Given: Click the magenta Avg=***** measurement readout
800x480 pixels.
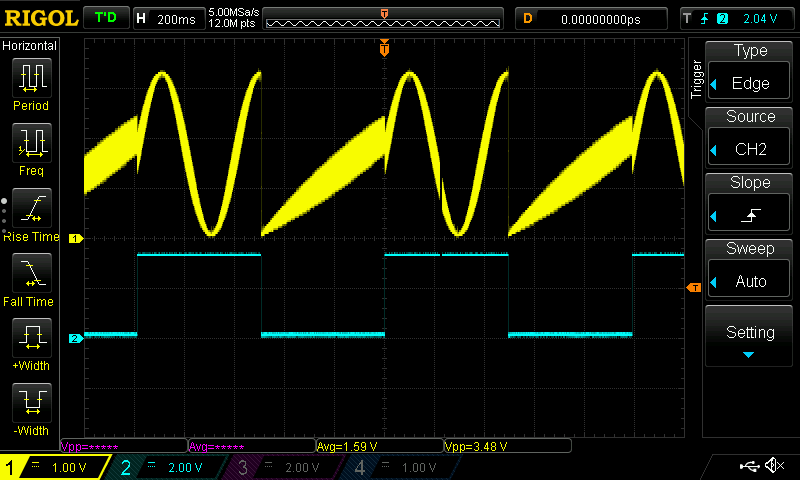Looking at the screenshot, I should click(x=252, y=446).
